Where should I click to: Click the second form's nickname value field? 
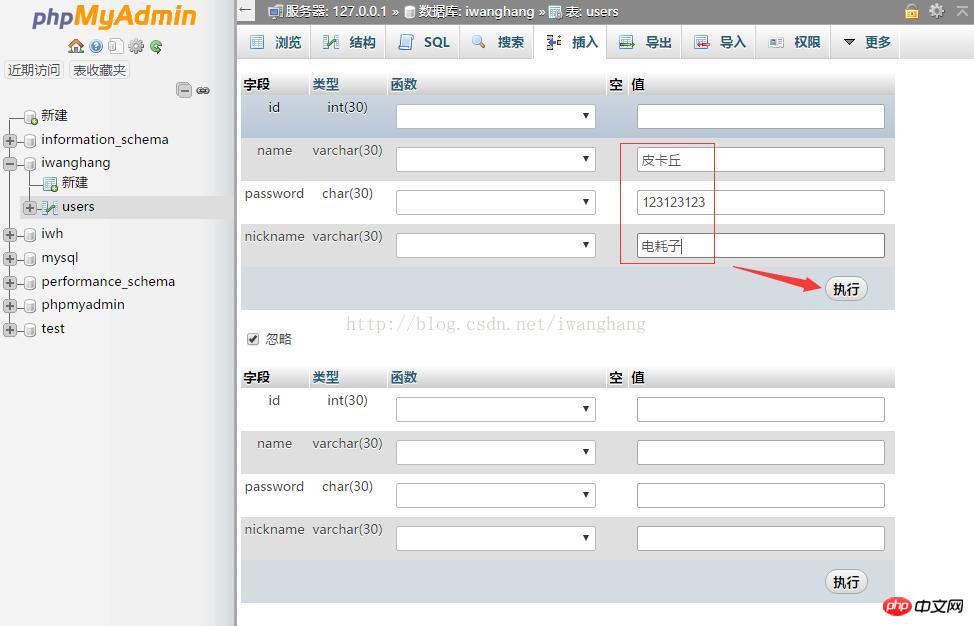tap(760, 538)
